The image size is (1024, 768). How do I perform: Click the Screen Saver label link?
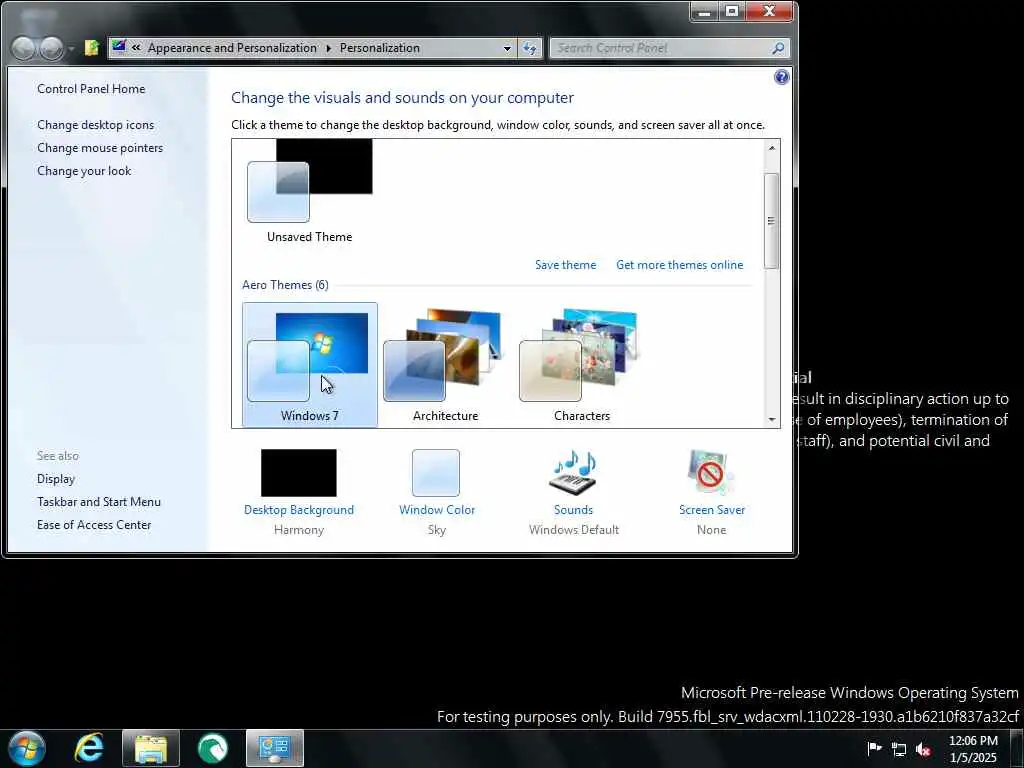pos(712,510)
